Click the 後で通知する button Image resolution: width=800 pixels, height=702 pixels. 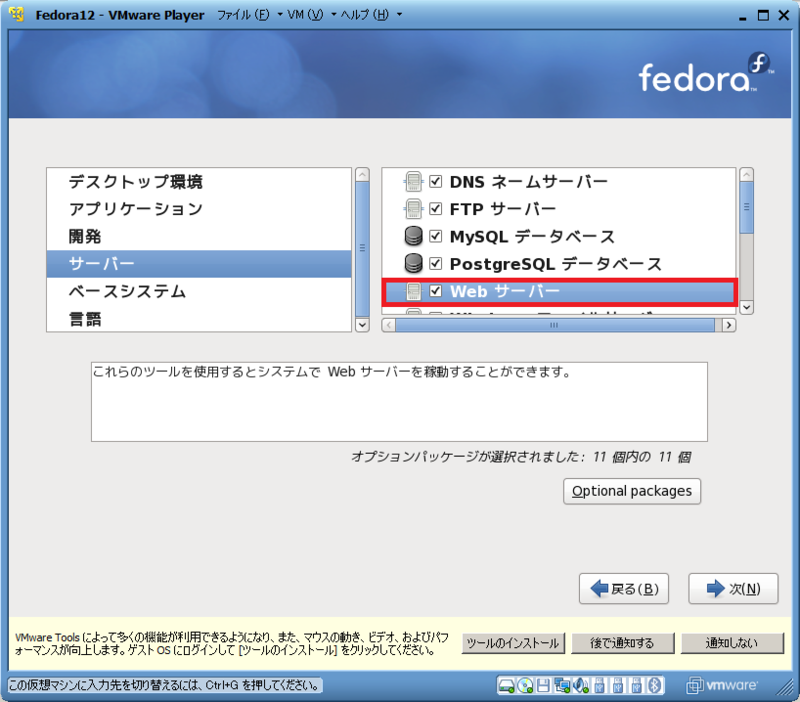pos(622,643)
